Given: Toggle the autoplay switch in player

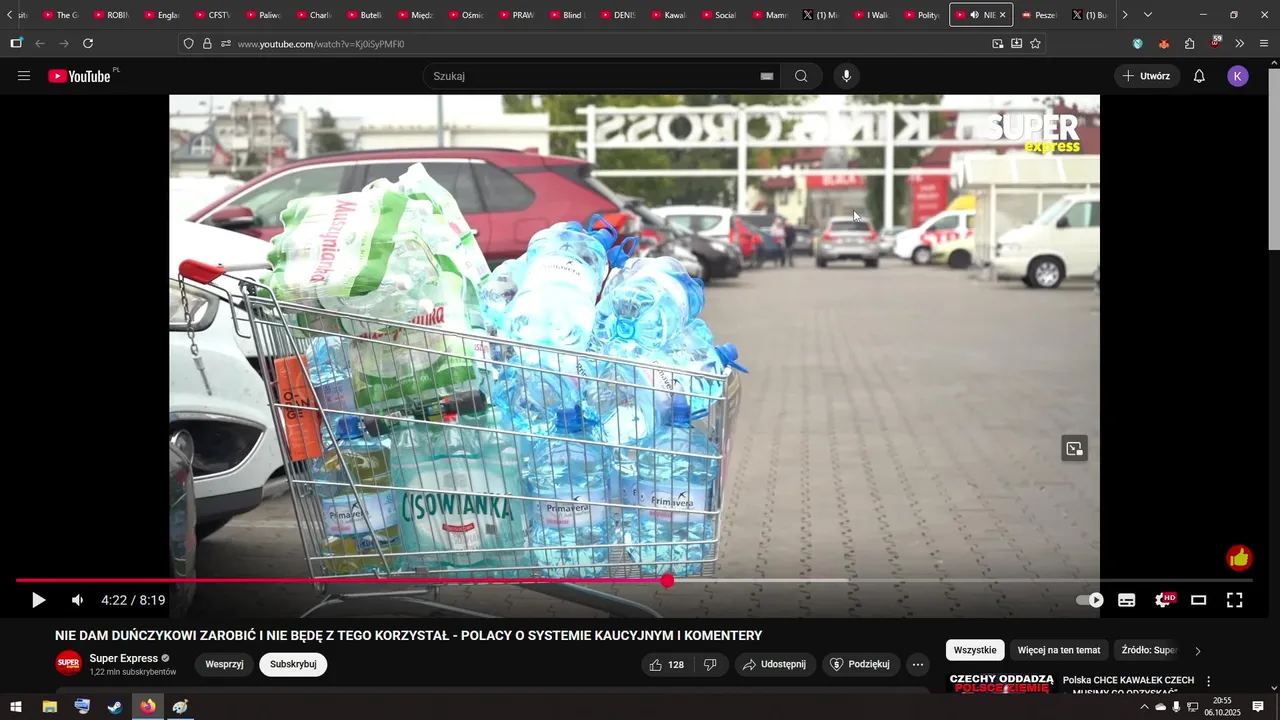Looking at the screenshot, I should [x=1090, y=600].
